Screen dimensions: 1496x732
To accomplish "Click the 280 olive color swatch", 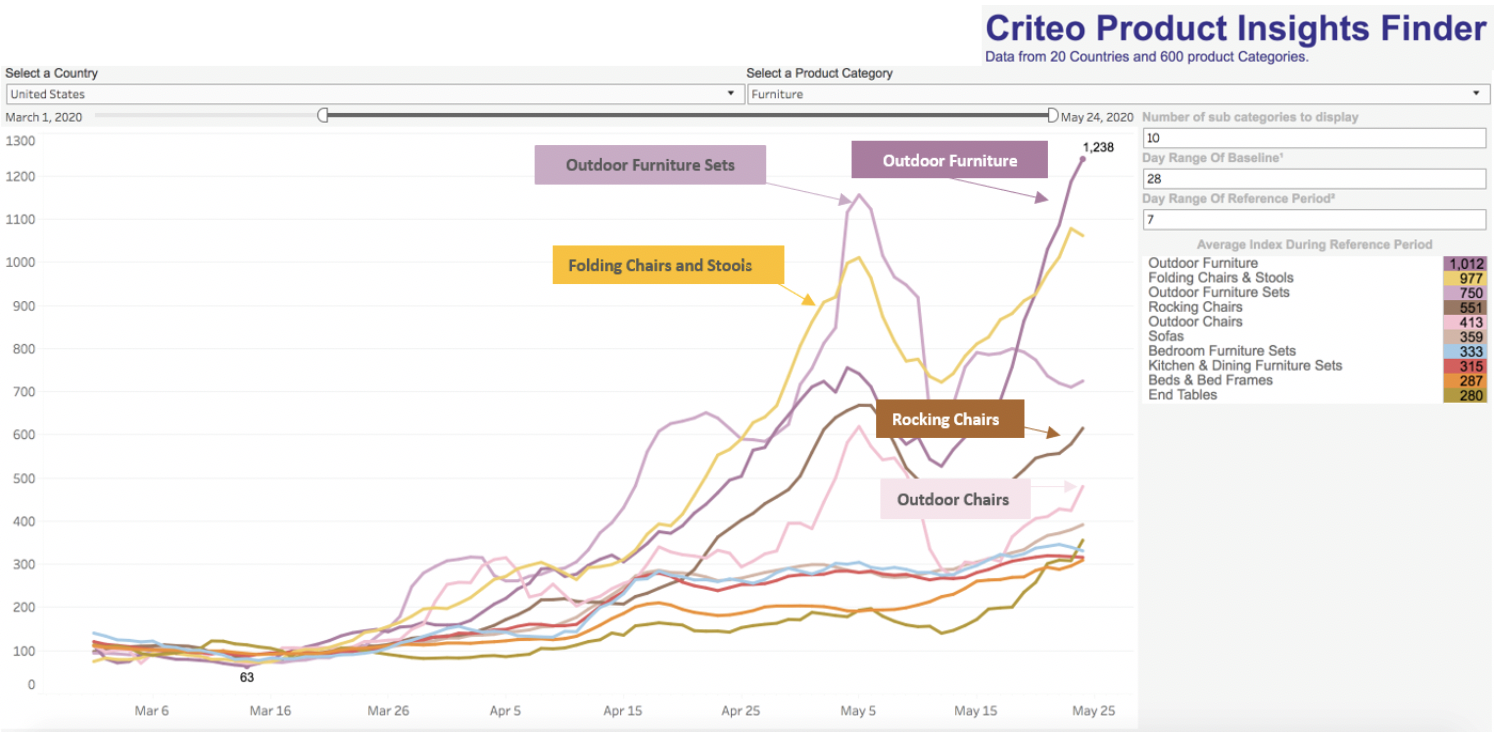I will pyautogui.click(x=1465, y=395).
